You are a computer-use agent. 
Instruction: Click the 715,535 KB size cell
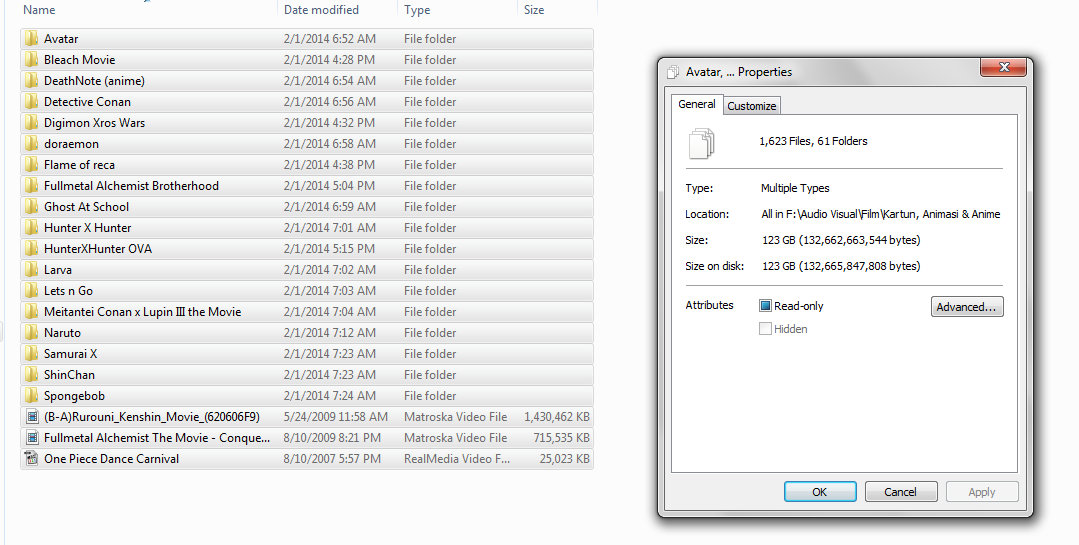(x=561, y=438)
